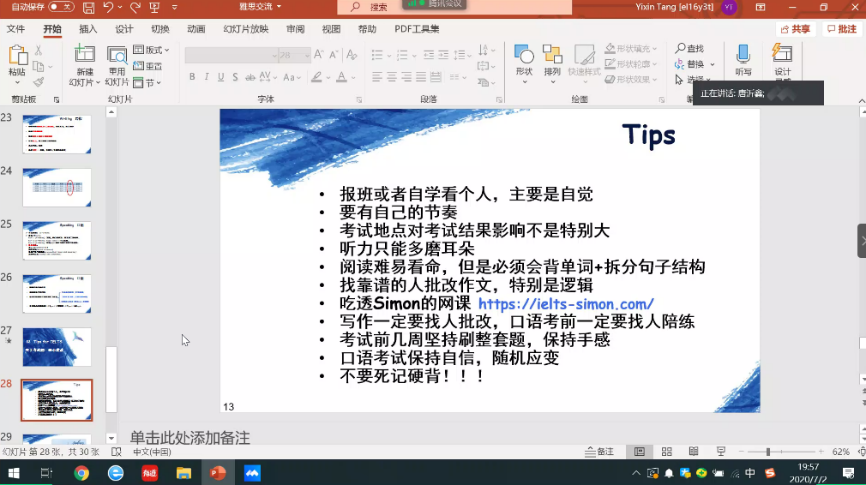Viewport: 866px width, 485px height.
Task: Open the Shape Fill (形状填充) dropdown
Action: point(631,48)
